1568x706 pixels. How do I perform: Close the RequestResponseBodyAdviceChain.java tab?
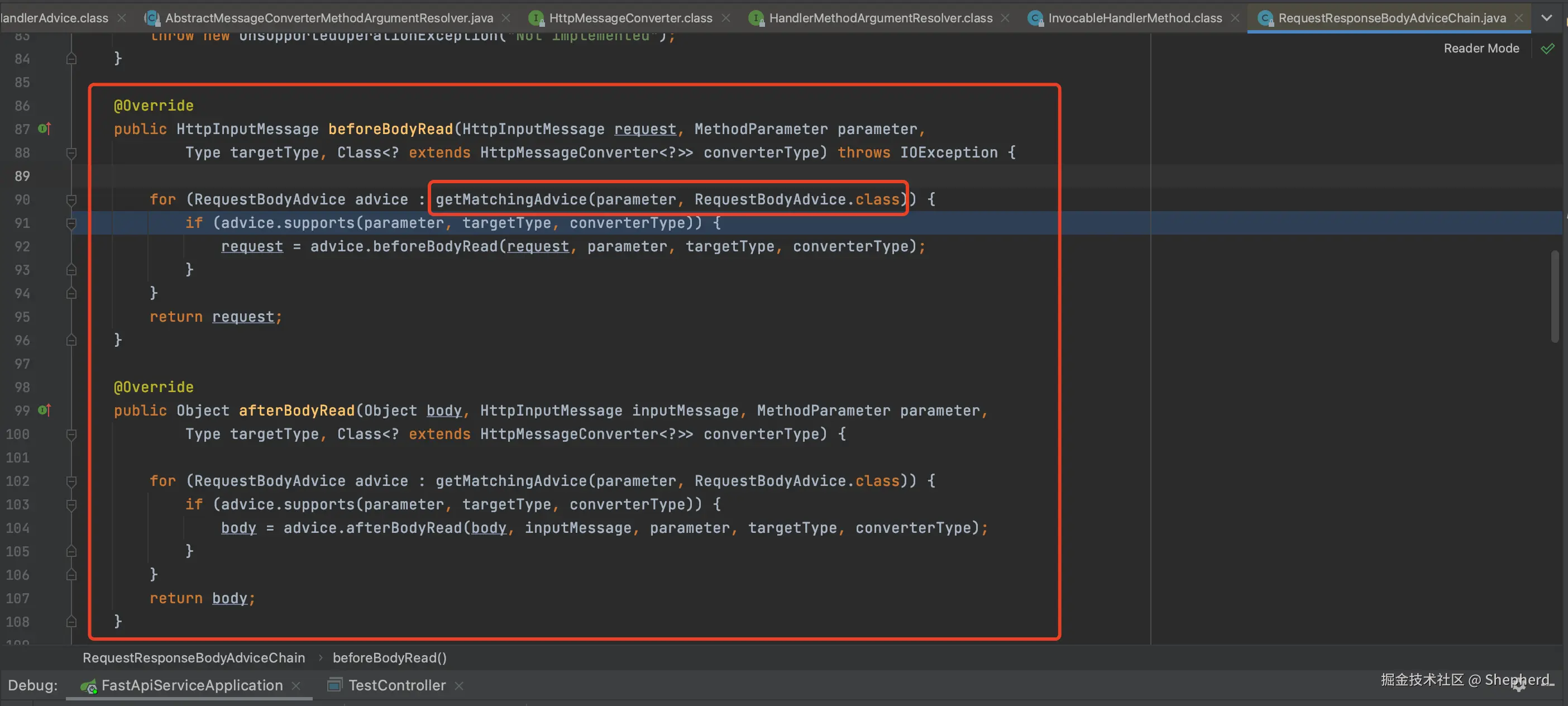1519,18
